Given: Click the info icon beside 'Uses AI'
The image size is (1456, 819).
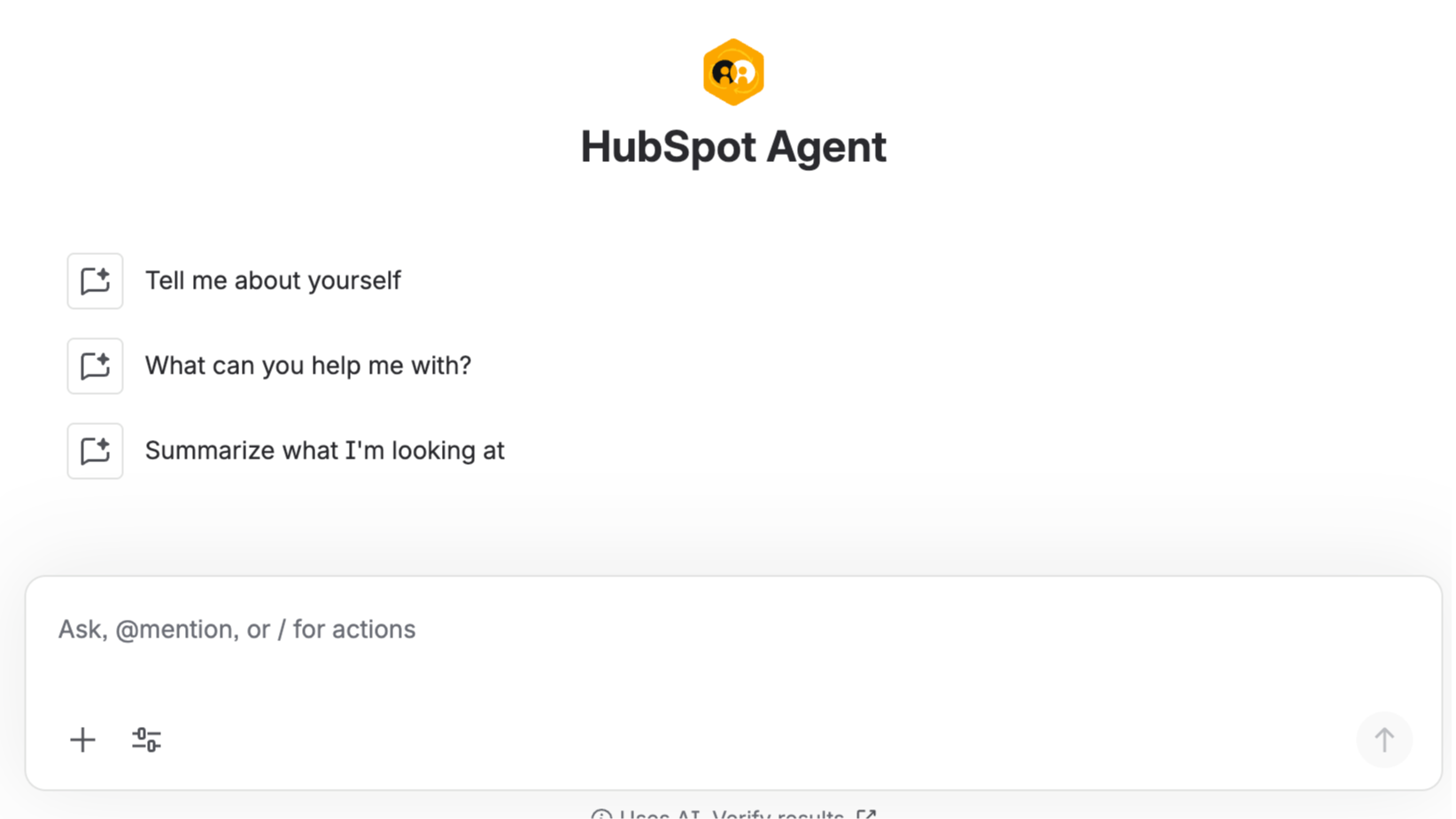Looking at the screenshot, I should click(x=601, y=815).
